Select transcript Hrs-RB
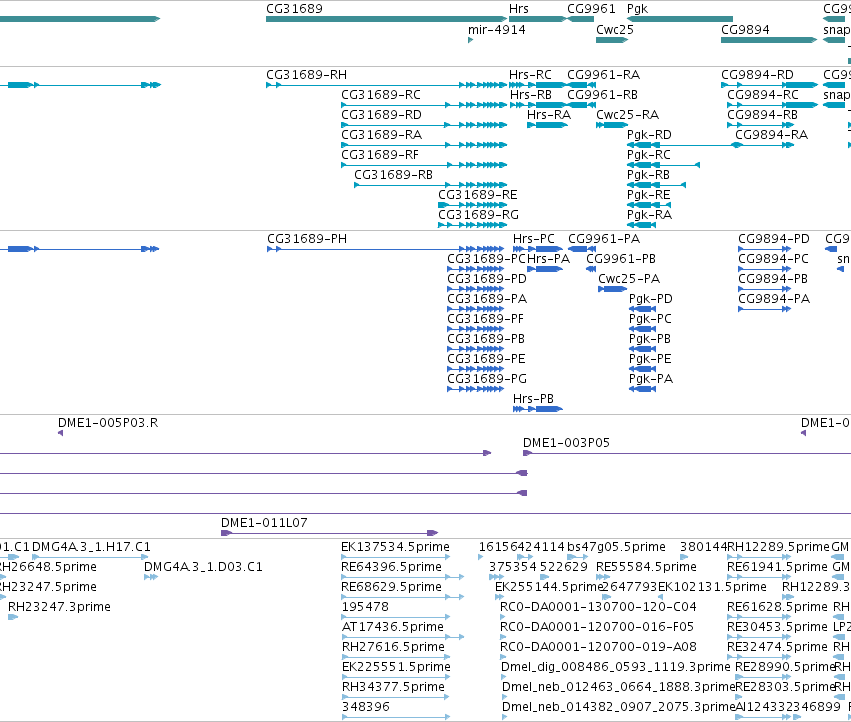This screenshot has height=722, width=851. click(530, 94)
